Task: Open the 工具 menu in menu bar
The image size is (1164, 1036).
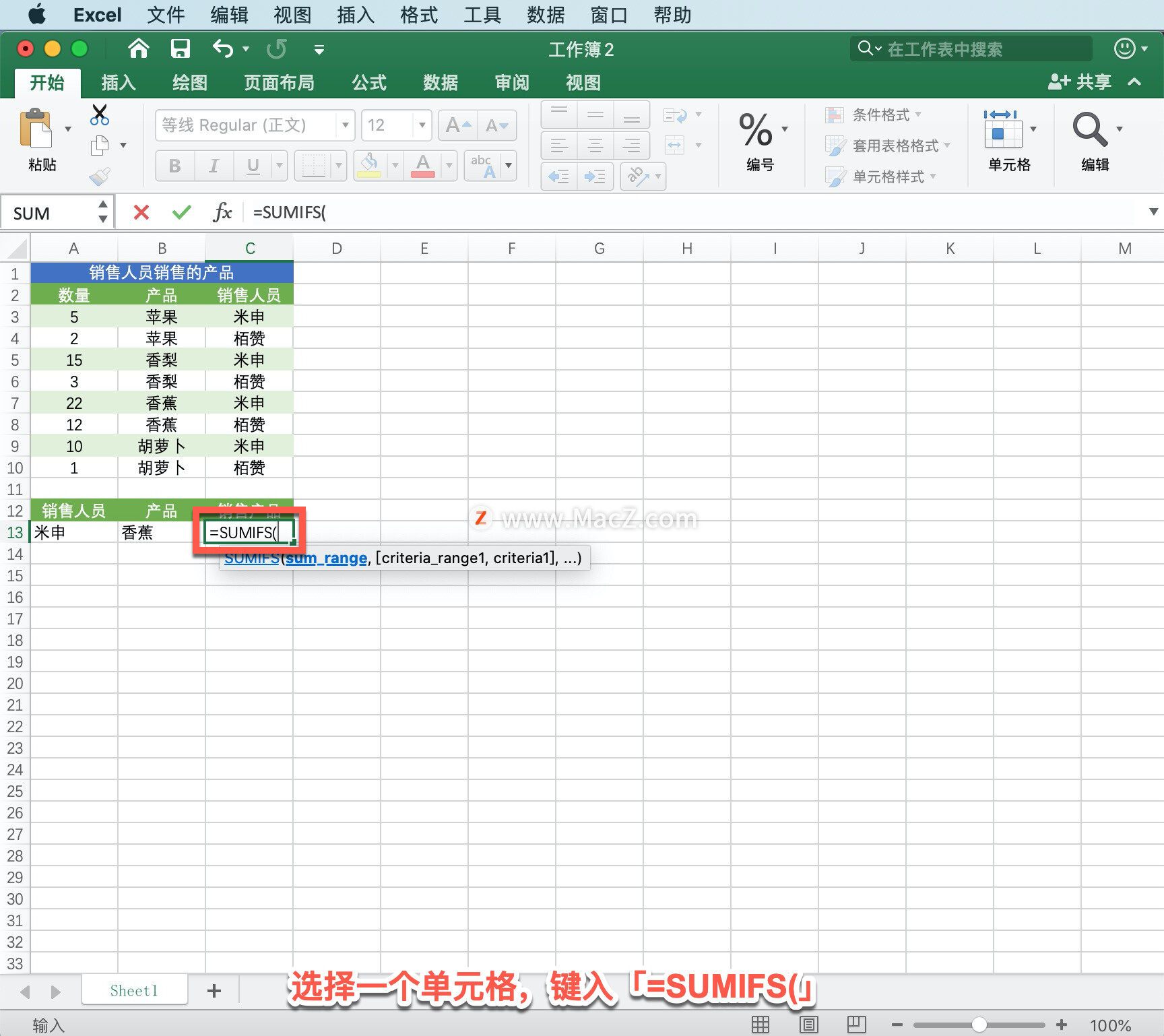Action: click(482, 15)
